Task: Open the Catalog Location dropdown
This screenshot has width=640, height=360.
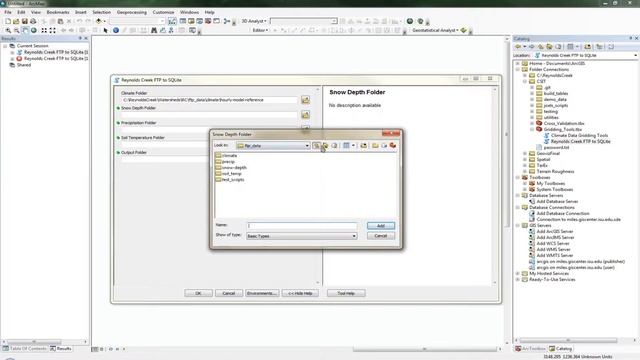Action: click(635, 56)
